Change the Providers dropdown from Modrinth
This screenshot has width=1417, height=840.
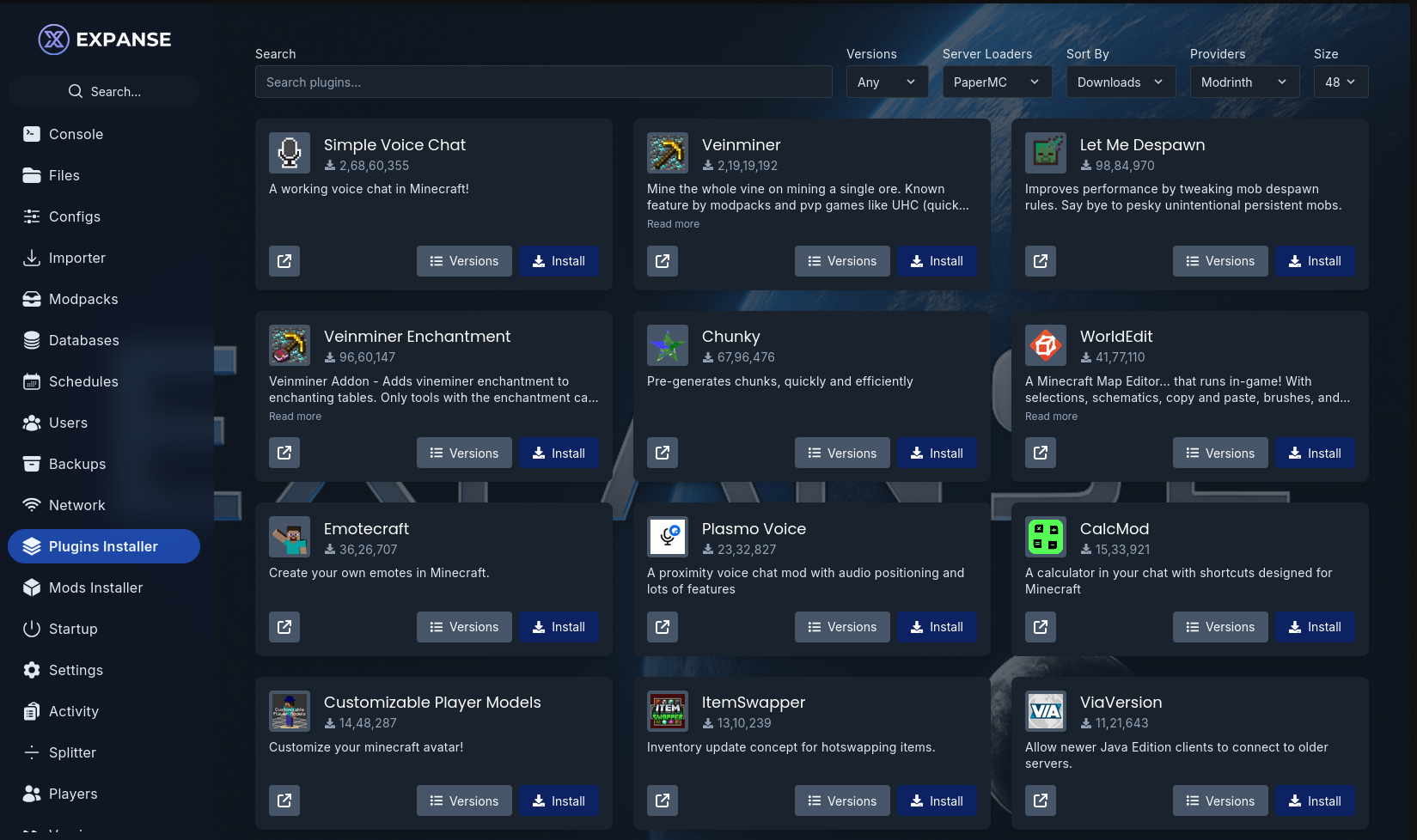(x=1244, y=82)
